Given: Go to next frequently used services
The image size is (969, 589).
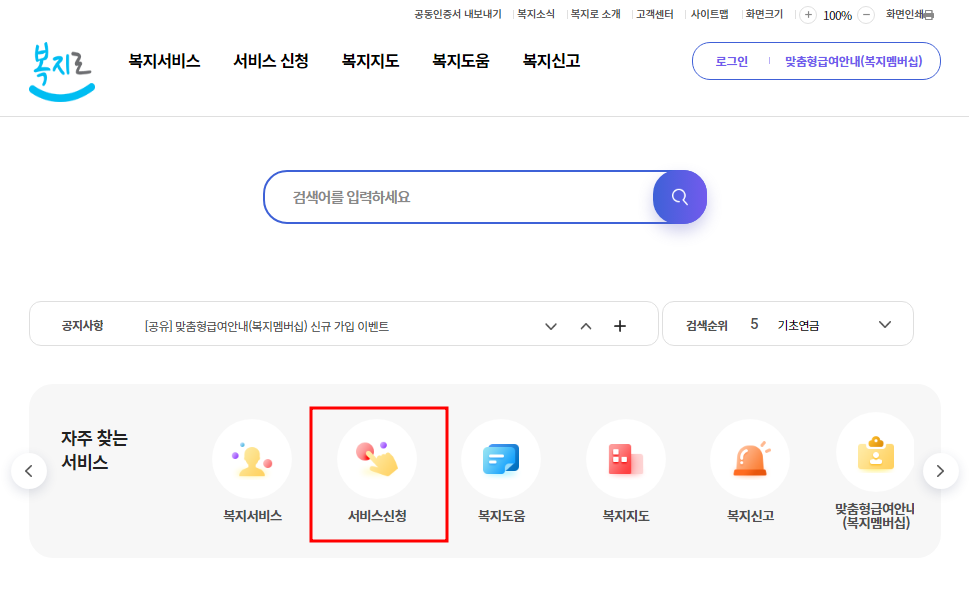Looking at the screenshot, I should (x=941, y=471).
